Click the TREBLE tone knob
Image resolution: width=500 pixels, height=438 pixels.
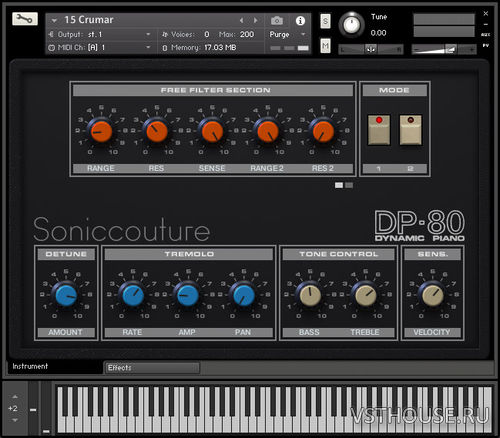coord(365,295)
